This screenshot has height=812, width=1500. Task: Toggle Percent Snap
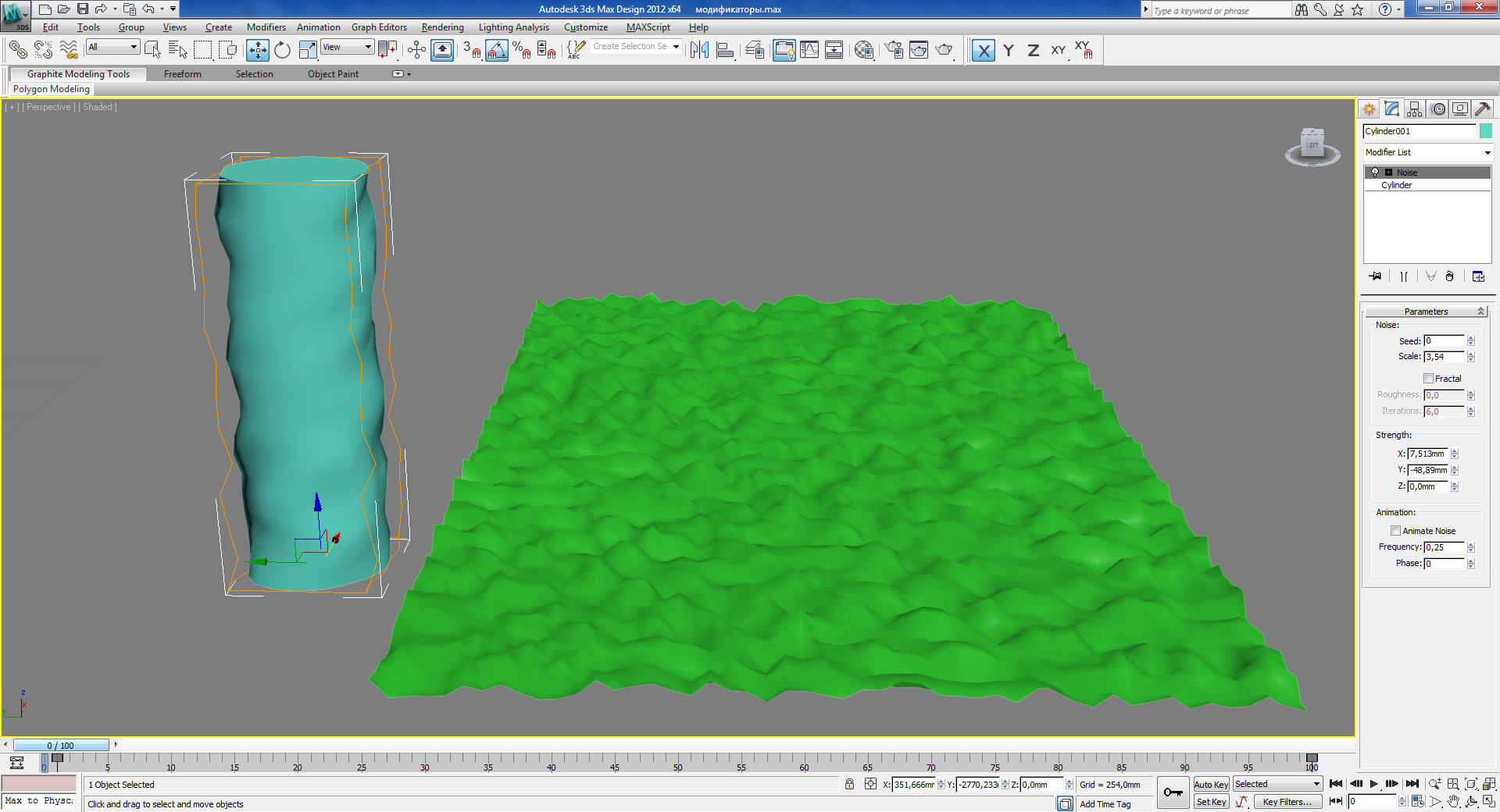pyautogui.click(x=521, y=50)
